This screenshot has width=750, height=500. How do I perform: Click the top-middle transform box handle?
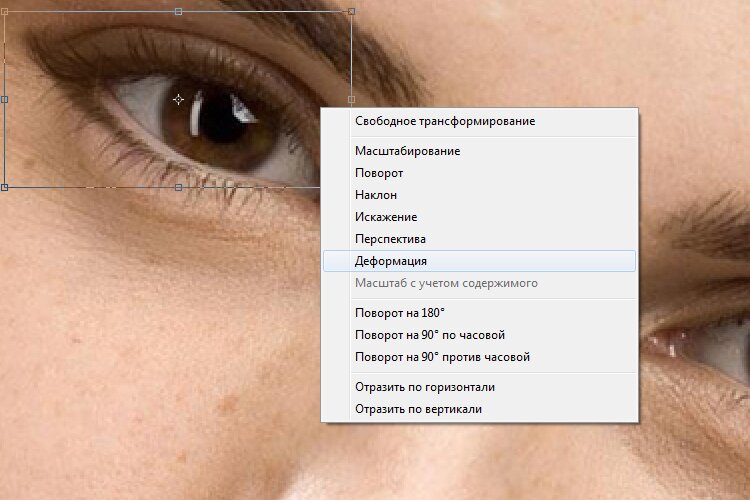point(178,11)
